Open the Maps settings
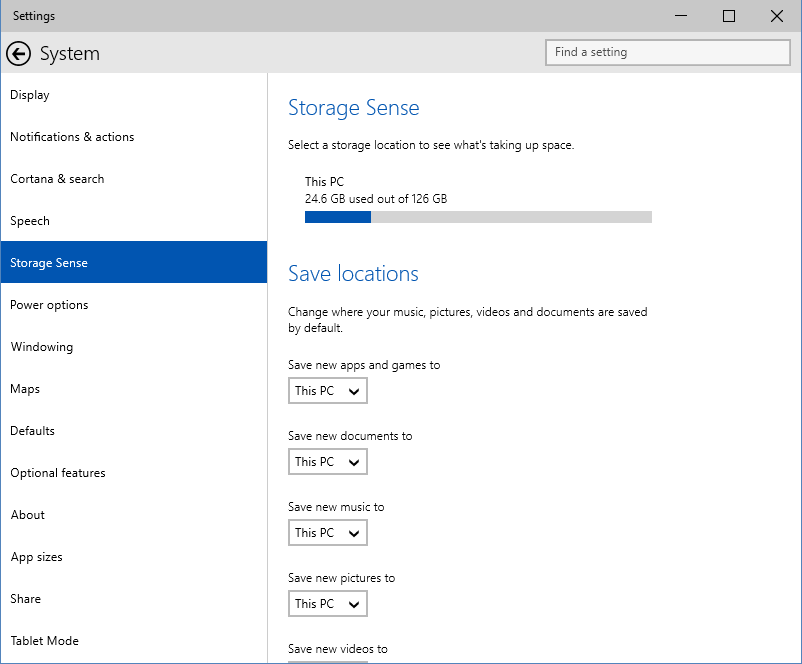The width and height of the screenshot is (802, 664). (x=25, y=389)
